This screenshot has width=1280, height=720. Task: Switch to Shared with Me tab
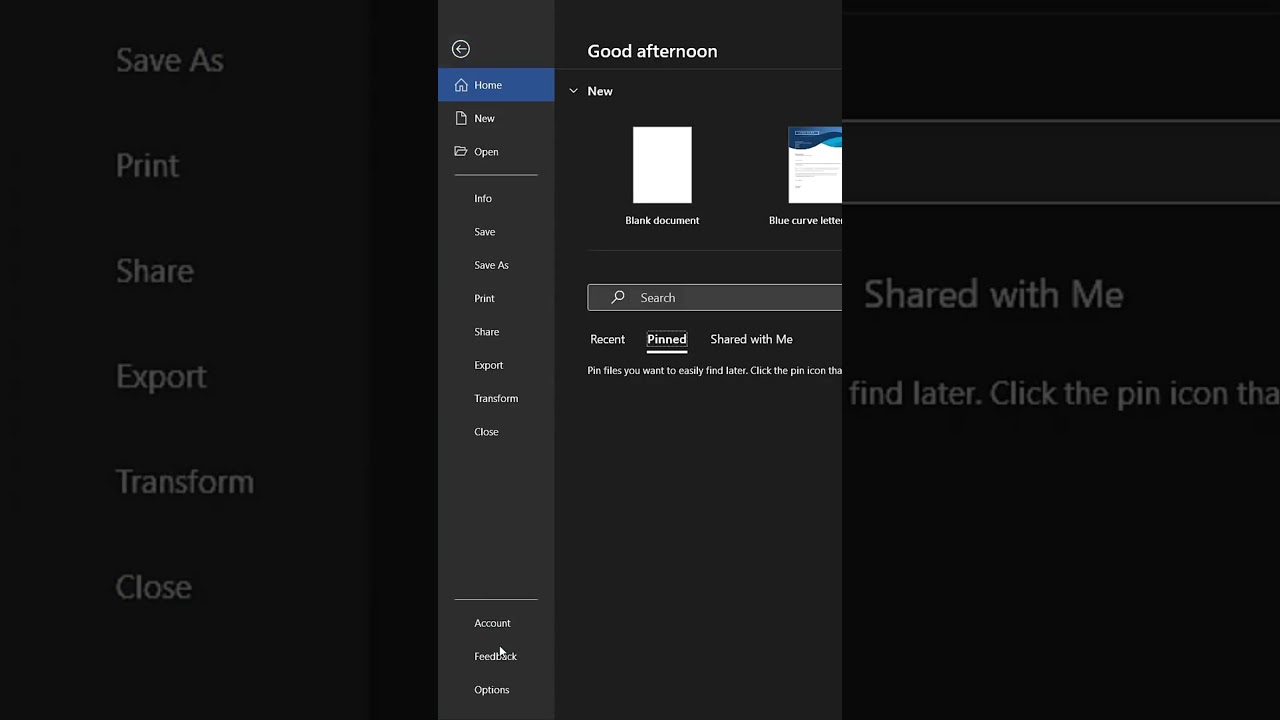751,339
